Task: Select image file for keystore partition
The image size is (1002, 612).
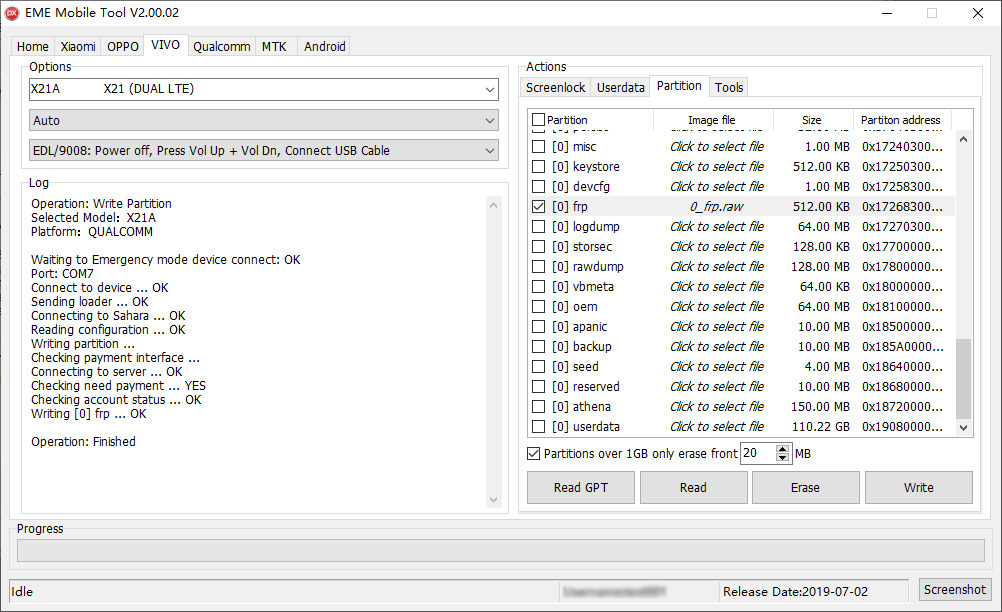Action: point(716,167)
